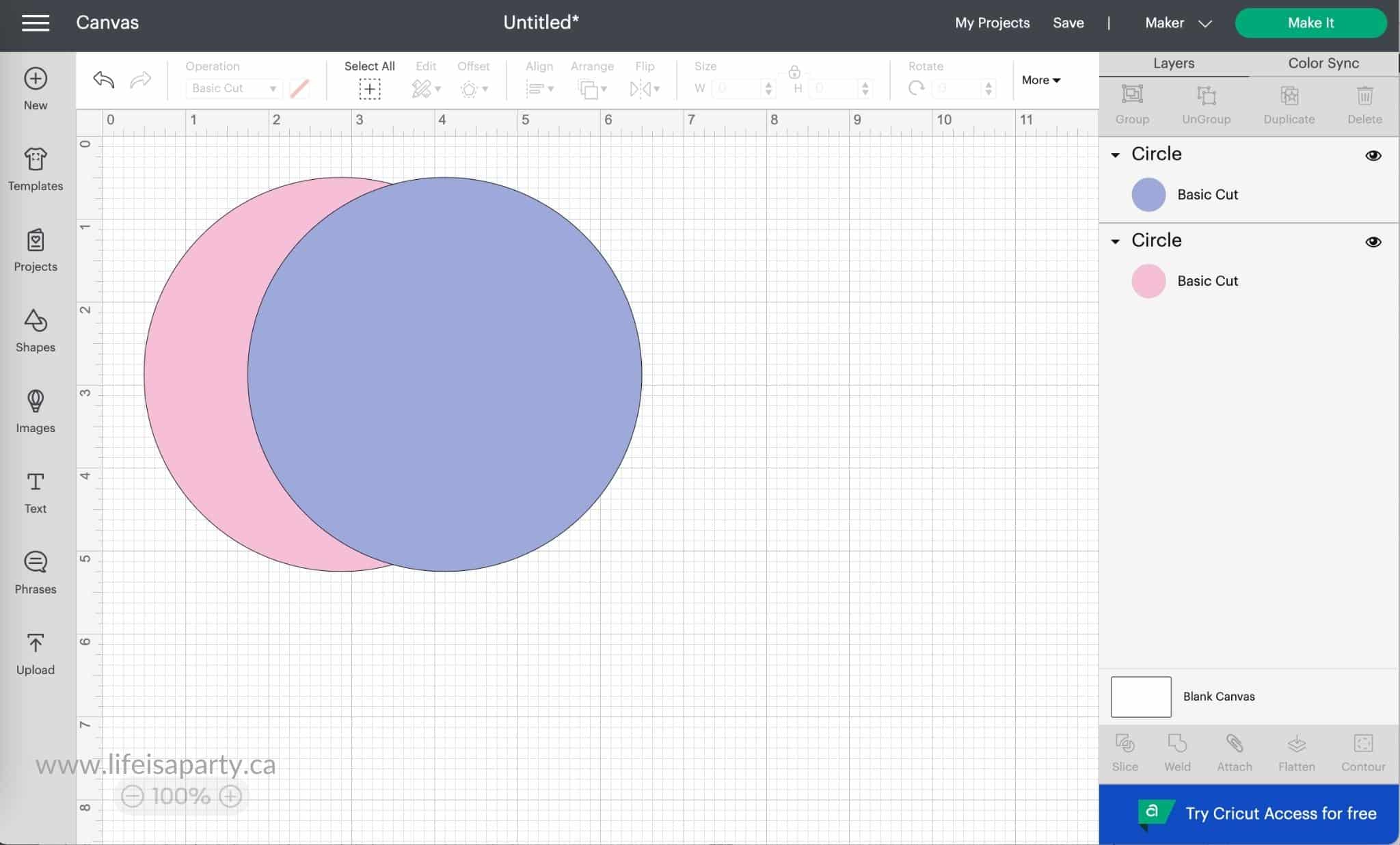Hide the pink Circle layer
This screenshot has width=1400, height=845.
tap(1375, 241)
